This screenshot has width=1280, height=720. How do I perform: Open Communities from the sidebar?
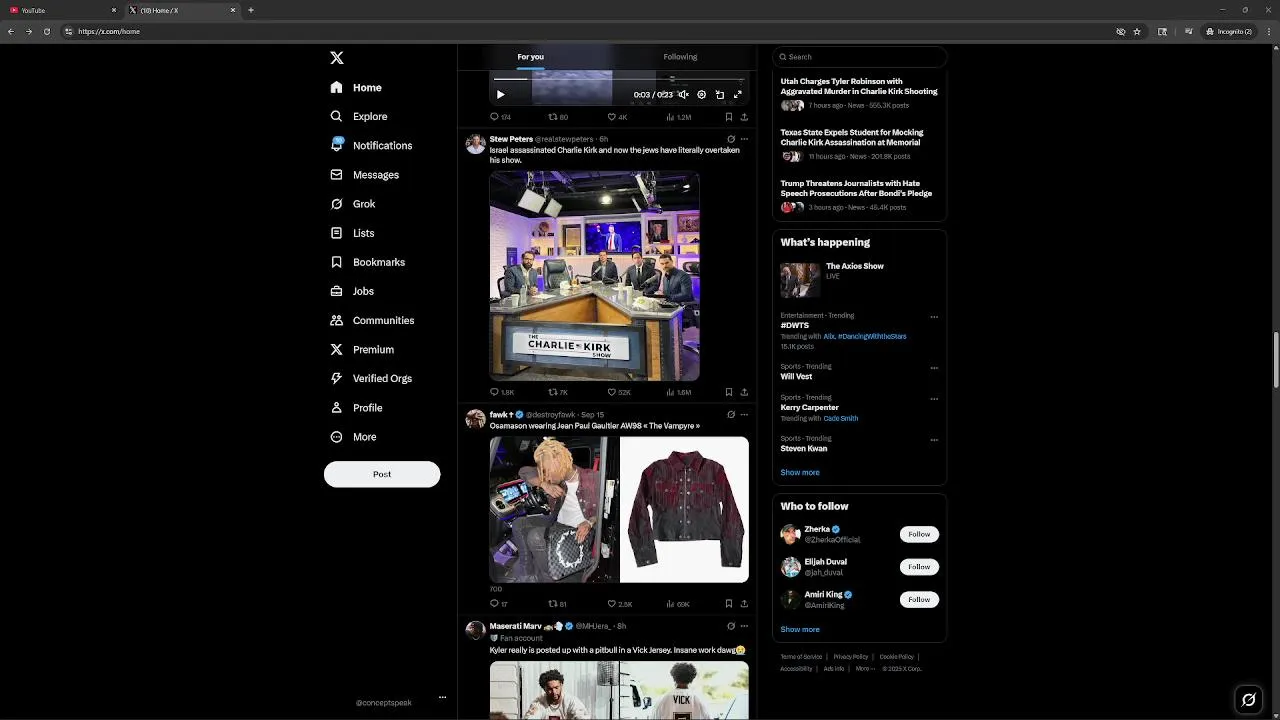(372, 320)
